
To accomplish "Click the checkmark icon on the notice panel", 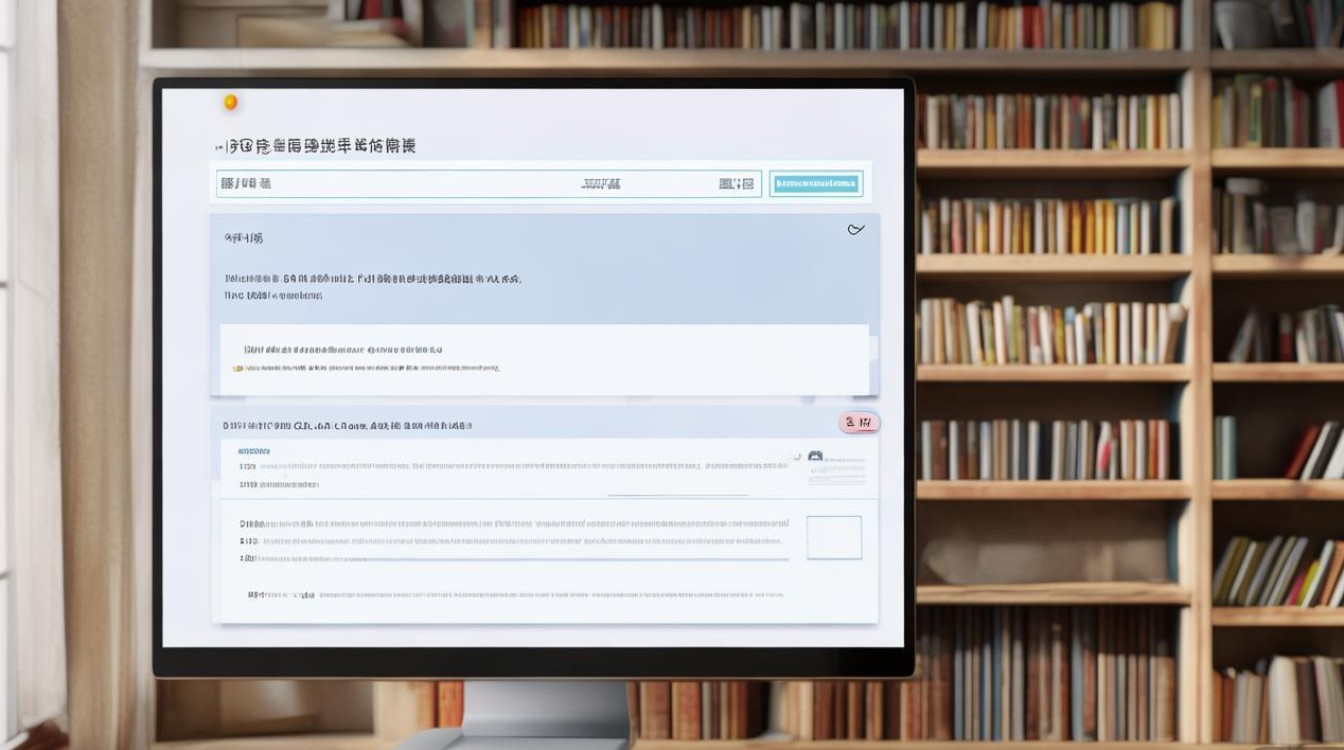I will [856, 230].
